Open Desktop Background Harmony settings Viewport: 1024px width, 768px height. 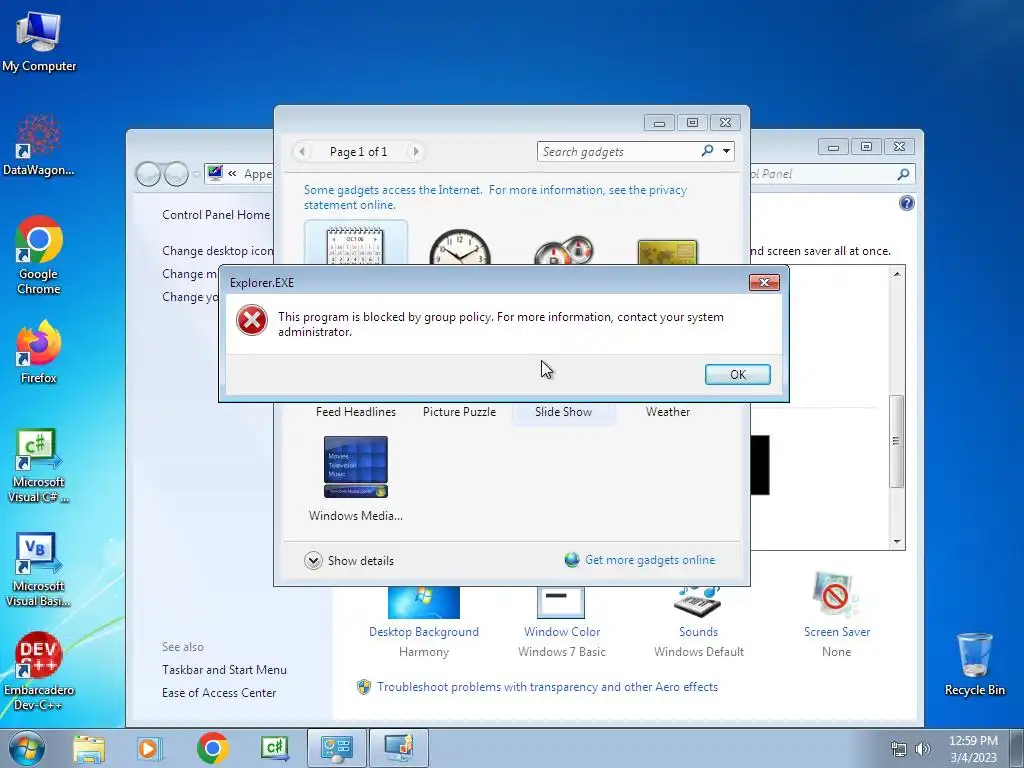[x=423, y=622]
